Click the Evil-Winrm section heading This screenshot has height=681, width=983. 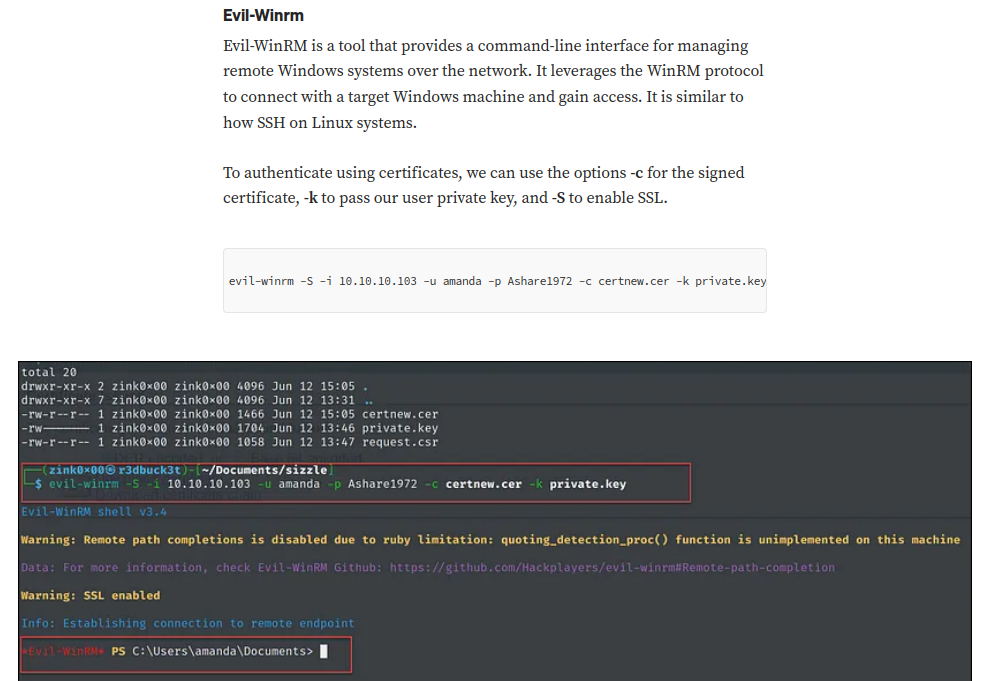(263, 16)
